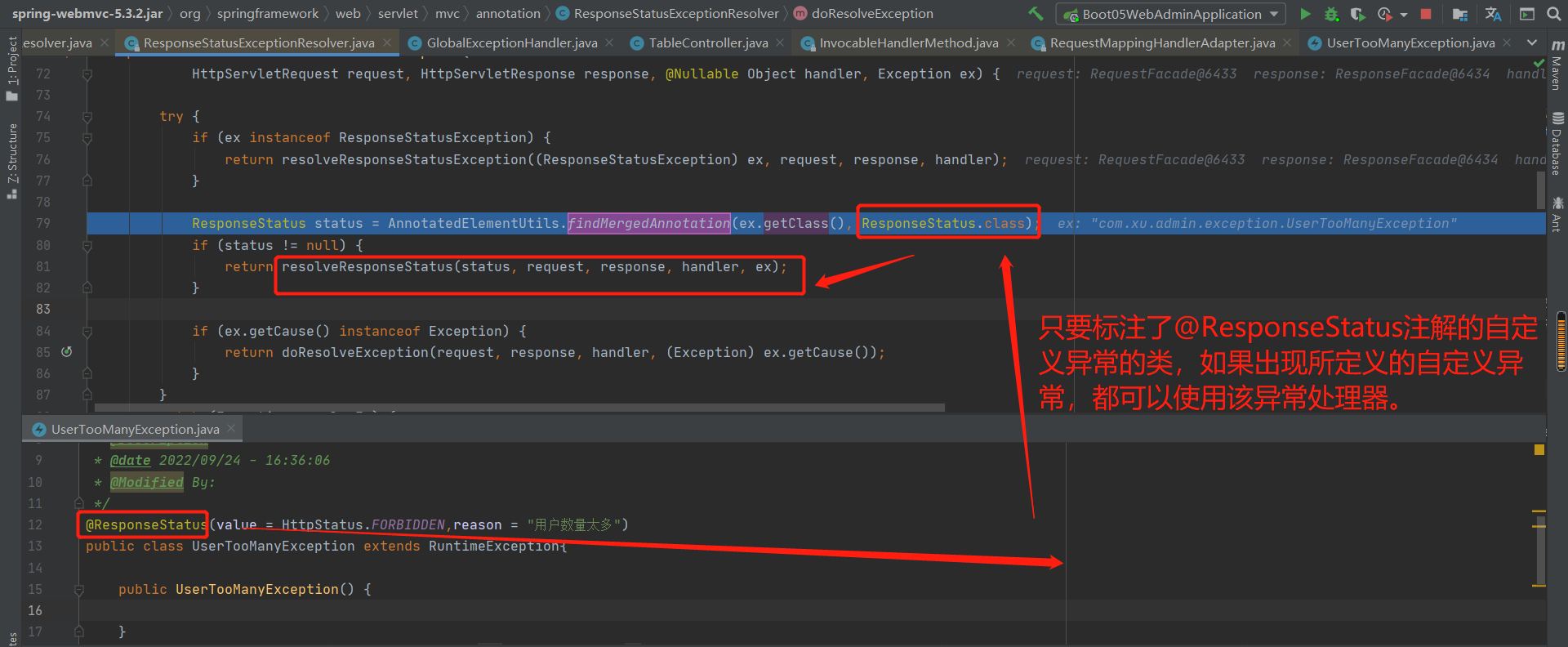Image resolution: width=1568 pixels, height=647 pixels.
Task: Click the recursive call gutter icon on line 85
Action: (x=67, y=351)
